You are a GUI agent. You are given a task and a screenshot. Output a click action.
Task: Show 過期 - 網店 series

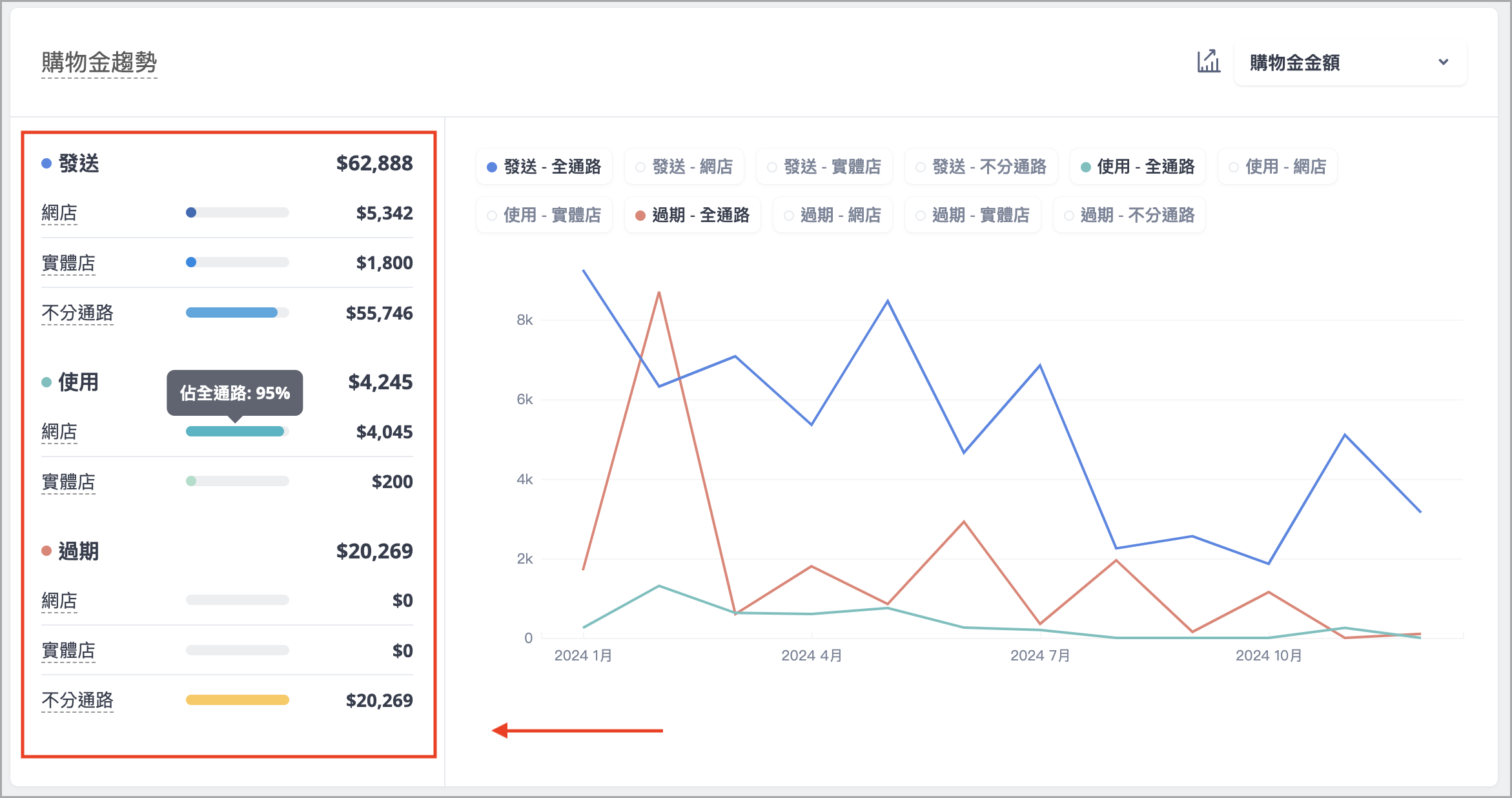[833, 215]
